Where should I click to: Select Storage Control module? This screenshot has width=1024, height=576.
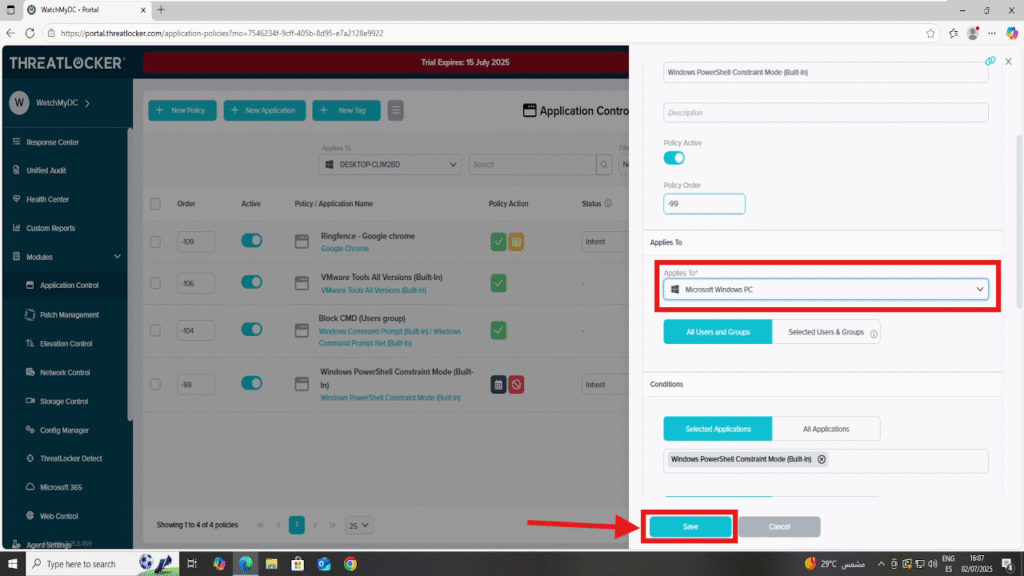63,401
